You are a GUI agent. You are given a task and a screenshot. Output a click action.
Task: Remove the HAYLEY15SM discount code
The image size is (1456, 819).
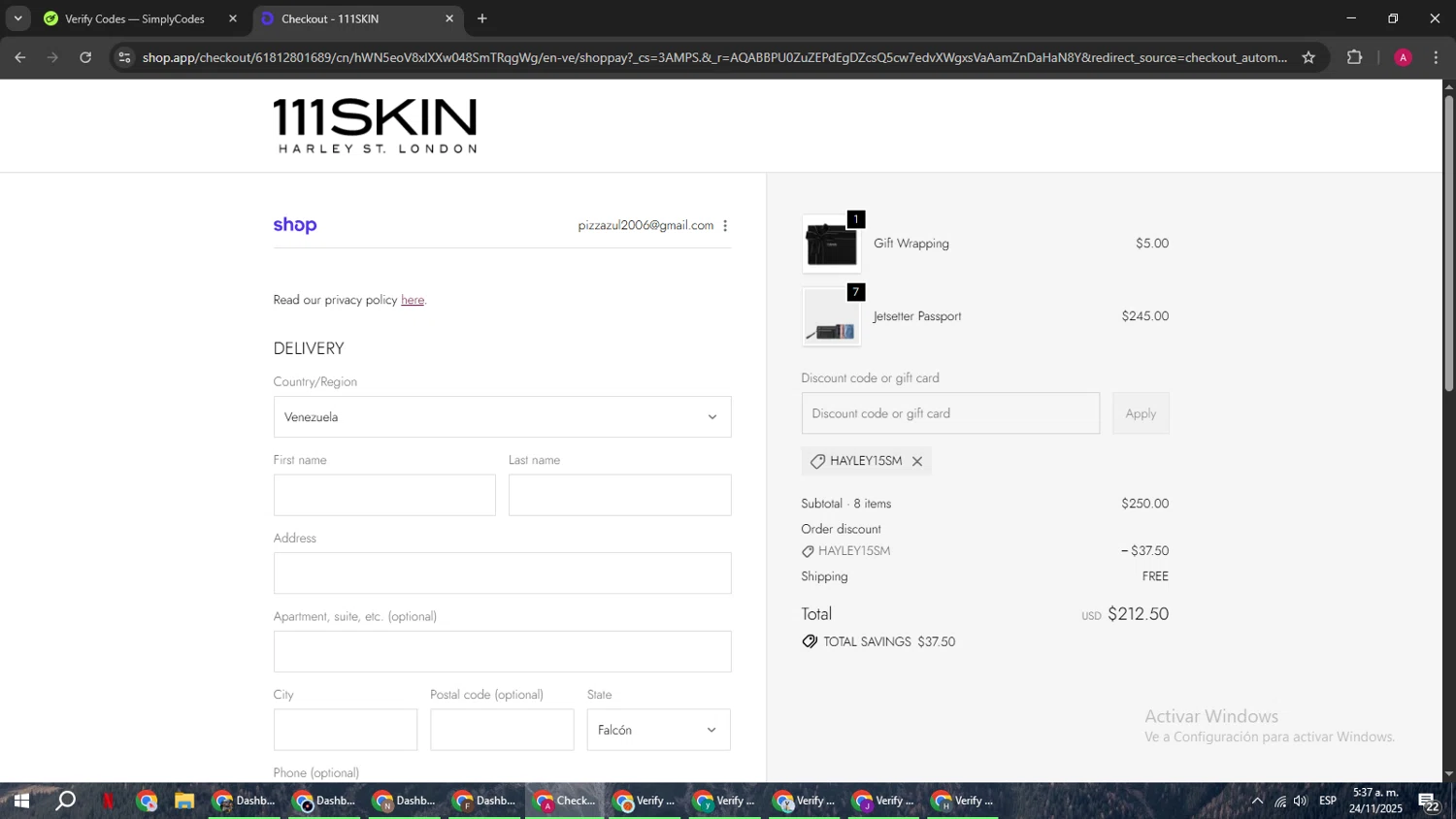pyautogui.click(x=916, y=461)
